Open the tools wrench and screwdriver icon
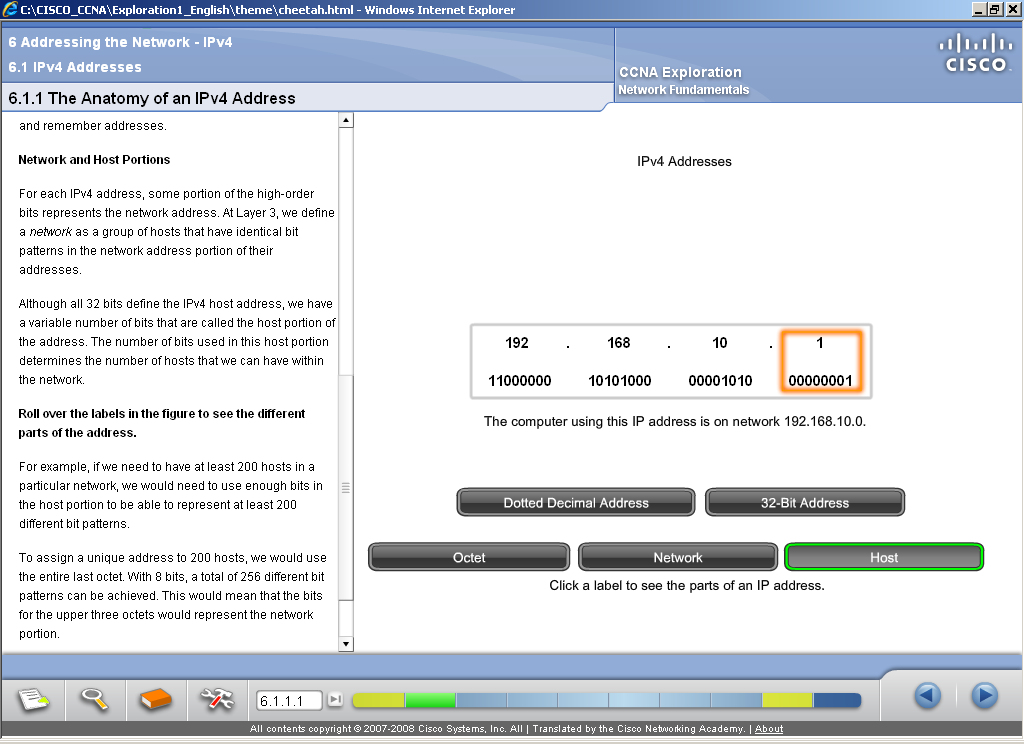Image resolution: width=1024 pixels, height=744 pixels. pyautogui.click(x=217, y=700)
